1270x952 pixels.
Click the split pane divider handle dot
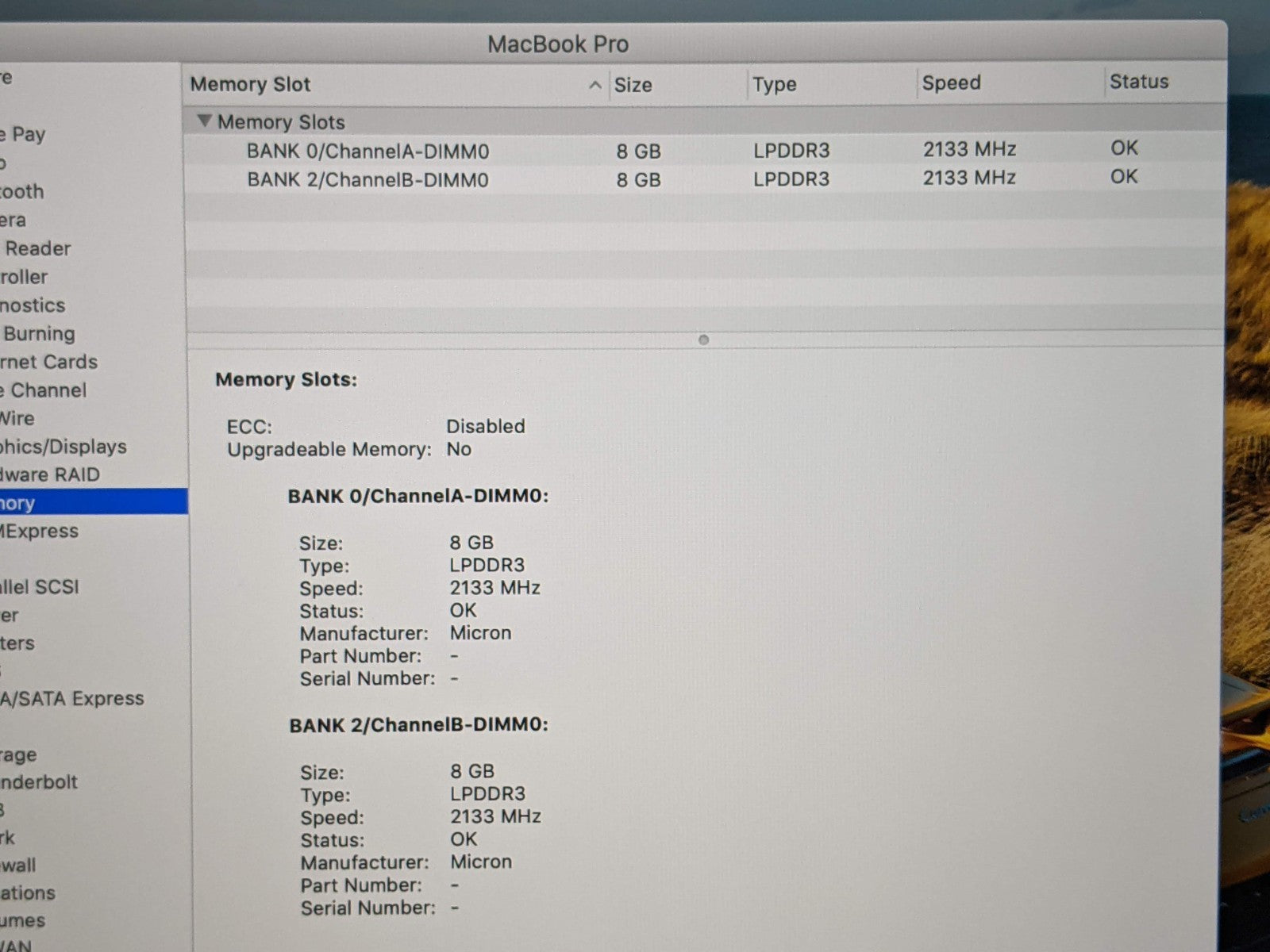(703, 340)
